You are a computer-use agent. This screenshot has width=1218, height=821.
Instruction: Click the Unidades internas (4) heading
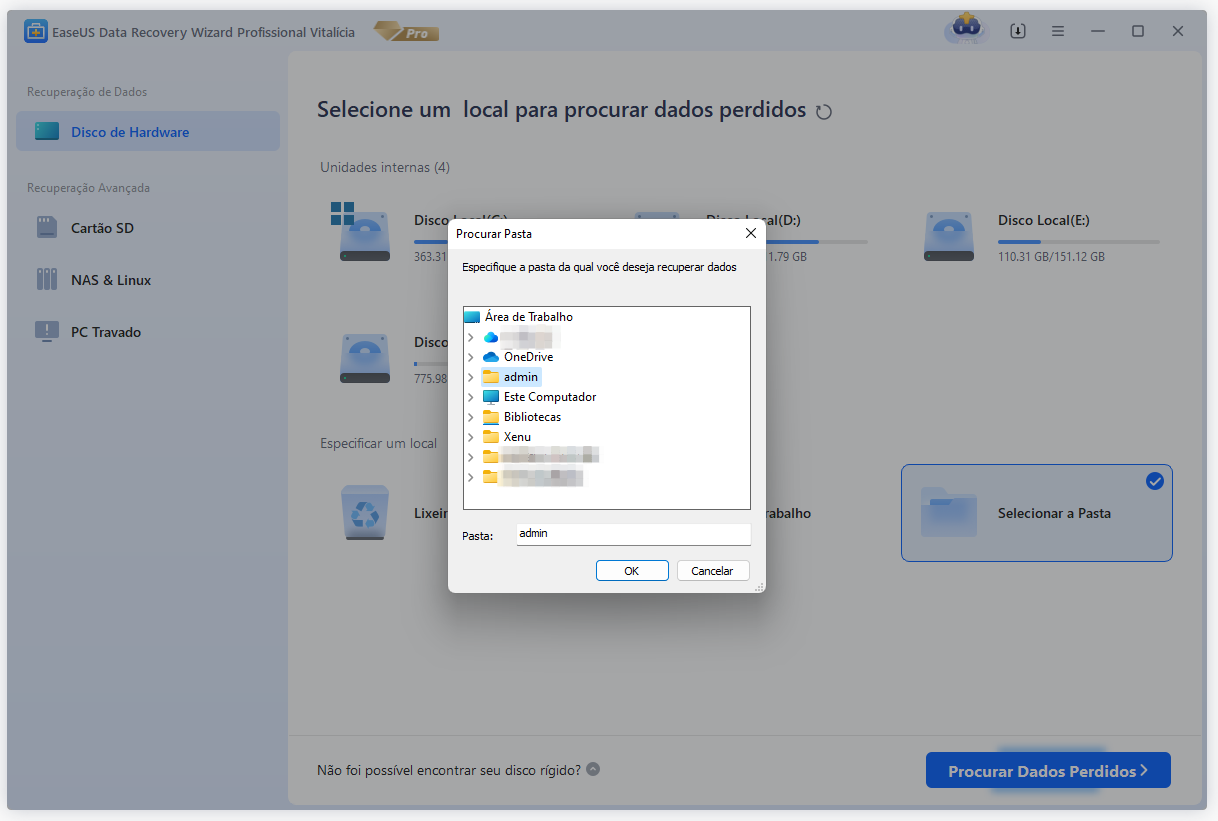pyautogui.click(x=385, y=167)
